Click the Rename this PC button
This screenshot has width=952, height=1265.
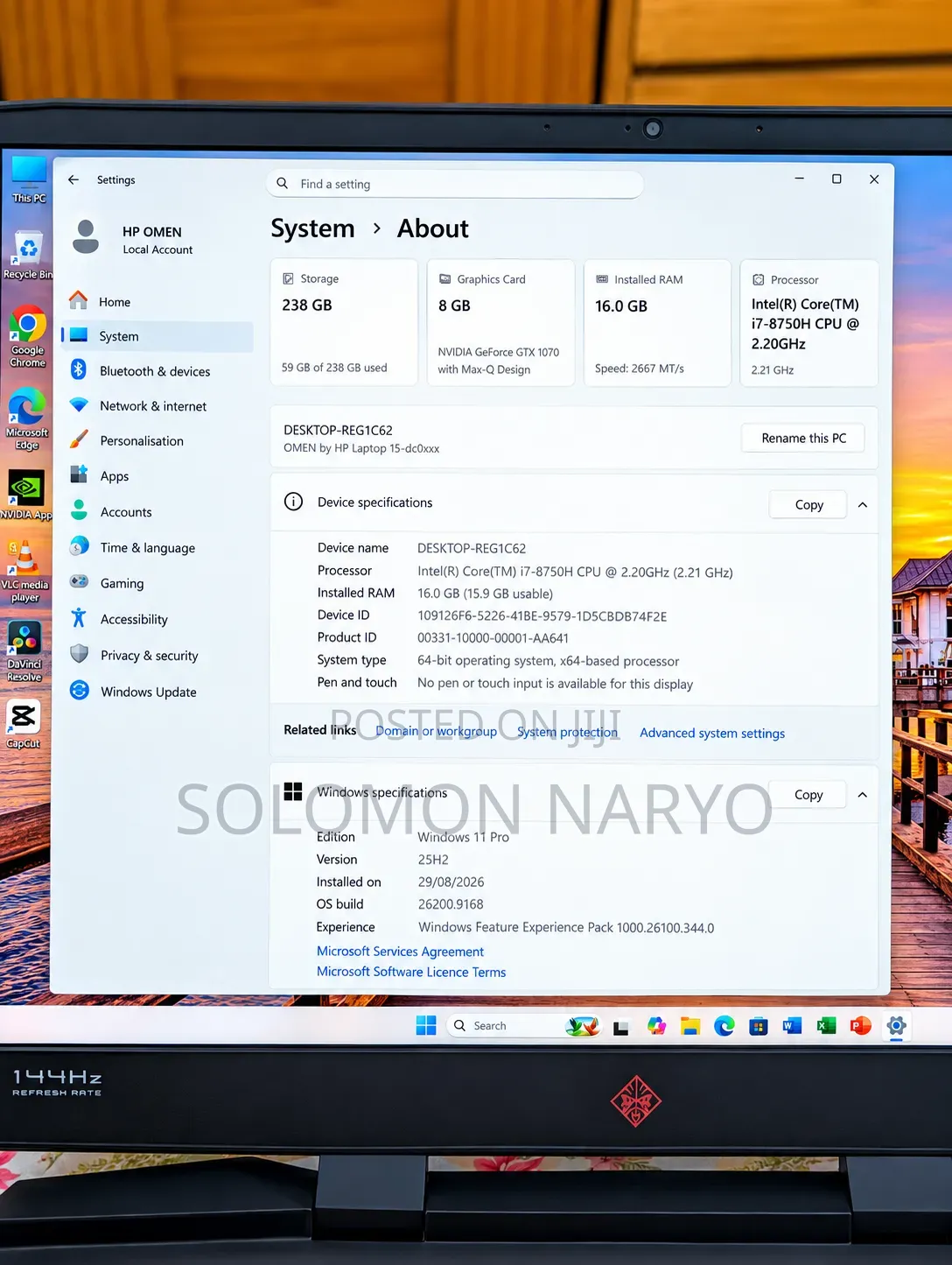(x=803, y=438)
